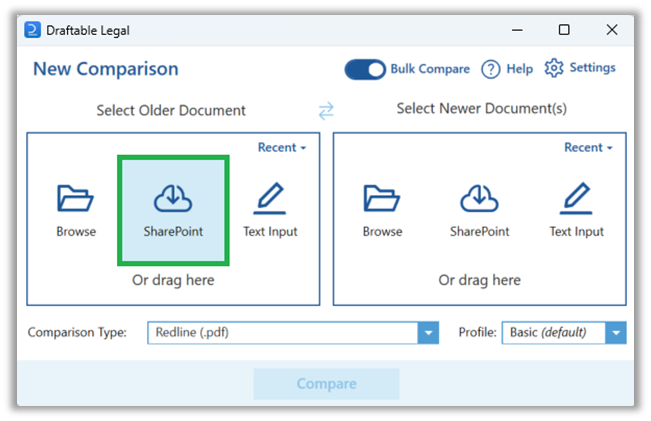
Task: Open Text Input pencil in newer documents panel
Action: coord(576,198)
